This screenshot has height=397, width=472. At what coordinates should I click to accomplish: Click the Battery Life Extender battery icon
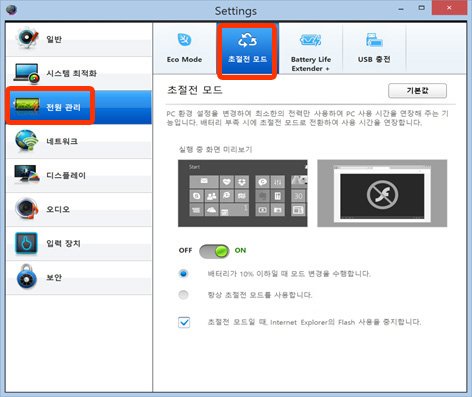(310, 40)
